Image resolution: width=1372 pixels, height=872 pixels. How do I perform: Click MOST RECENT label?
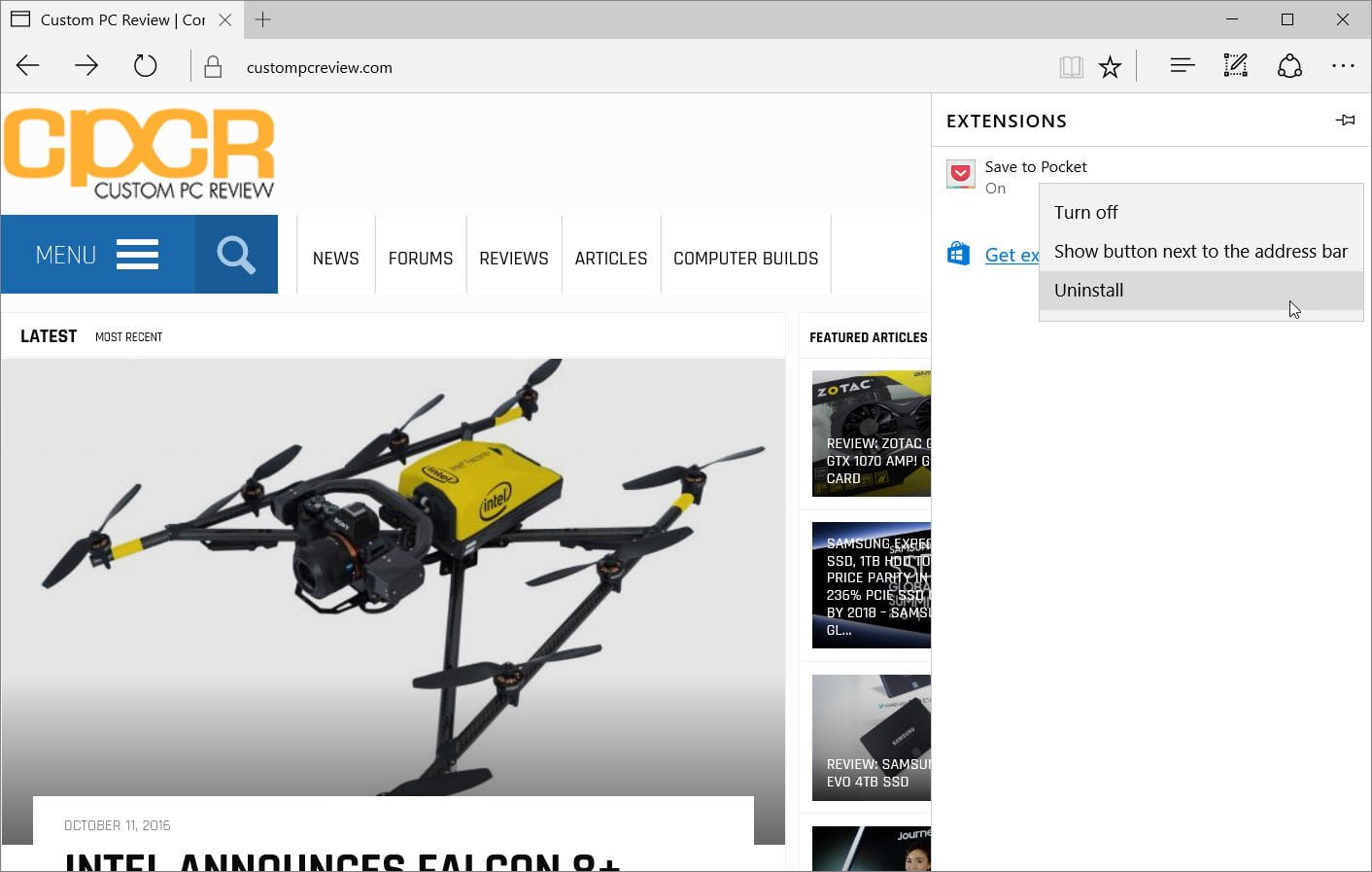[x=128, y=337]
